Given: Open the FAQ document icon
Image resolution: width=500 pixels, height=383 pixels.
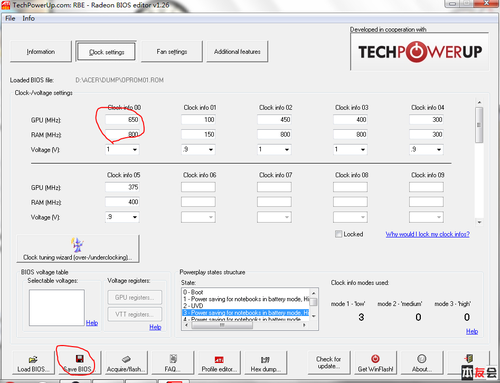Looking at the screenshot, I should click(173, 359).
